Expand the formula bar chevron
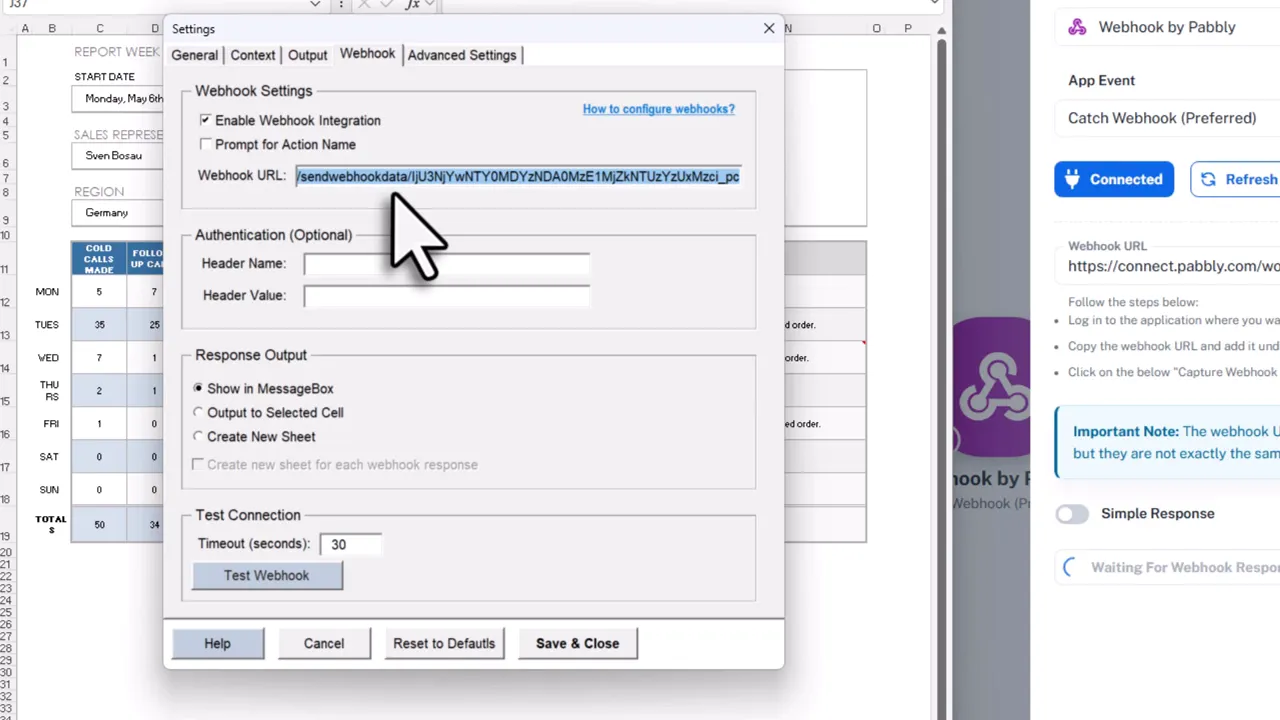 click(431, 4)
